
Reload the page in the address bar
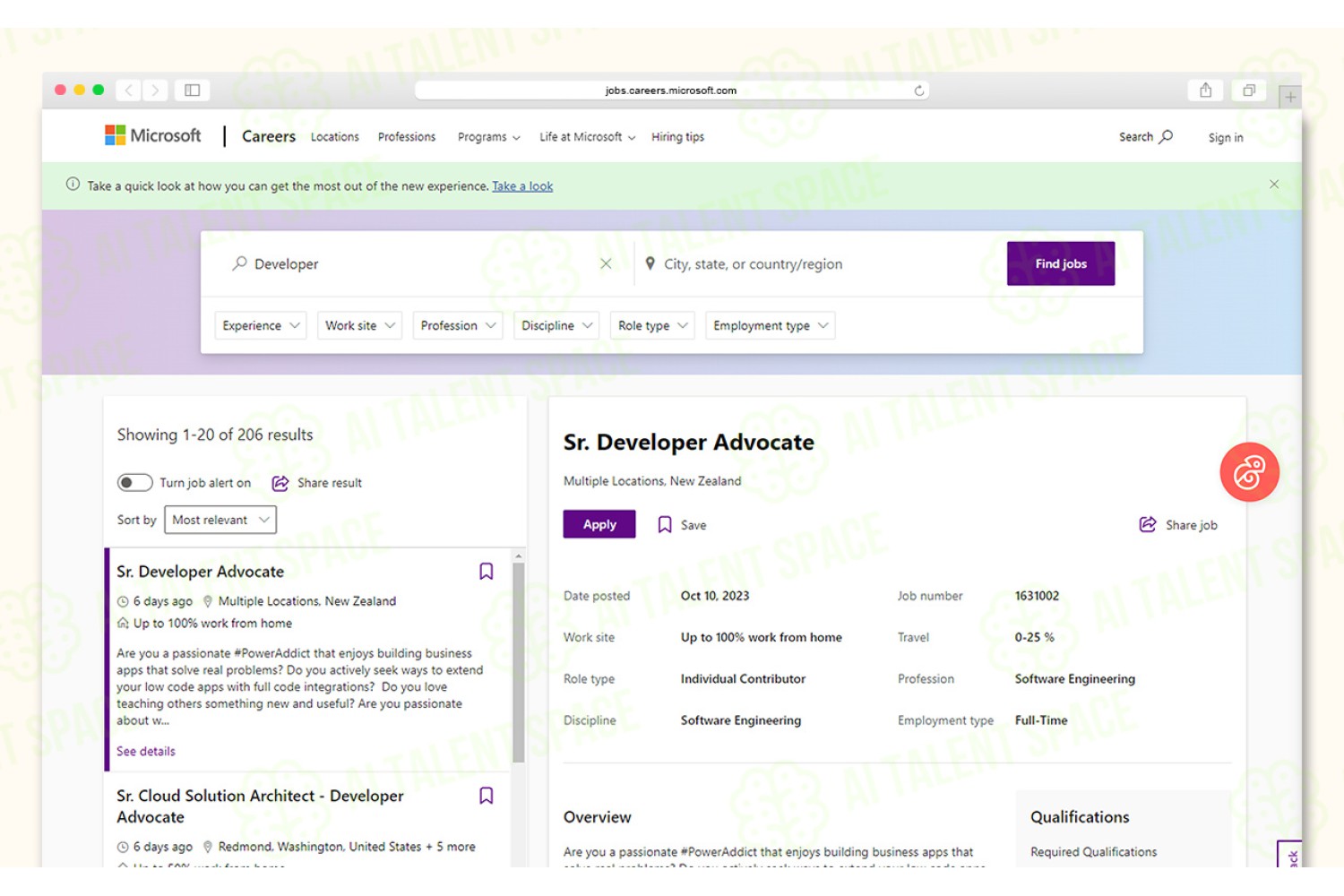[918, 90]
